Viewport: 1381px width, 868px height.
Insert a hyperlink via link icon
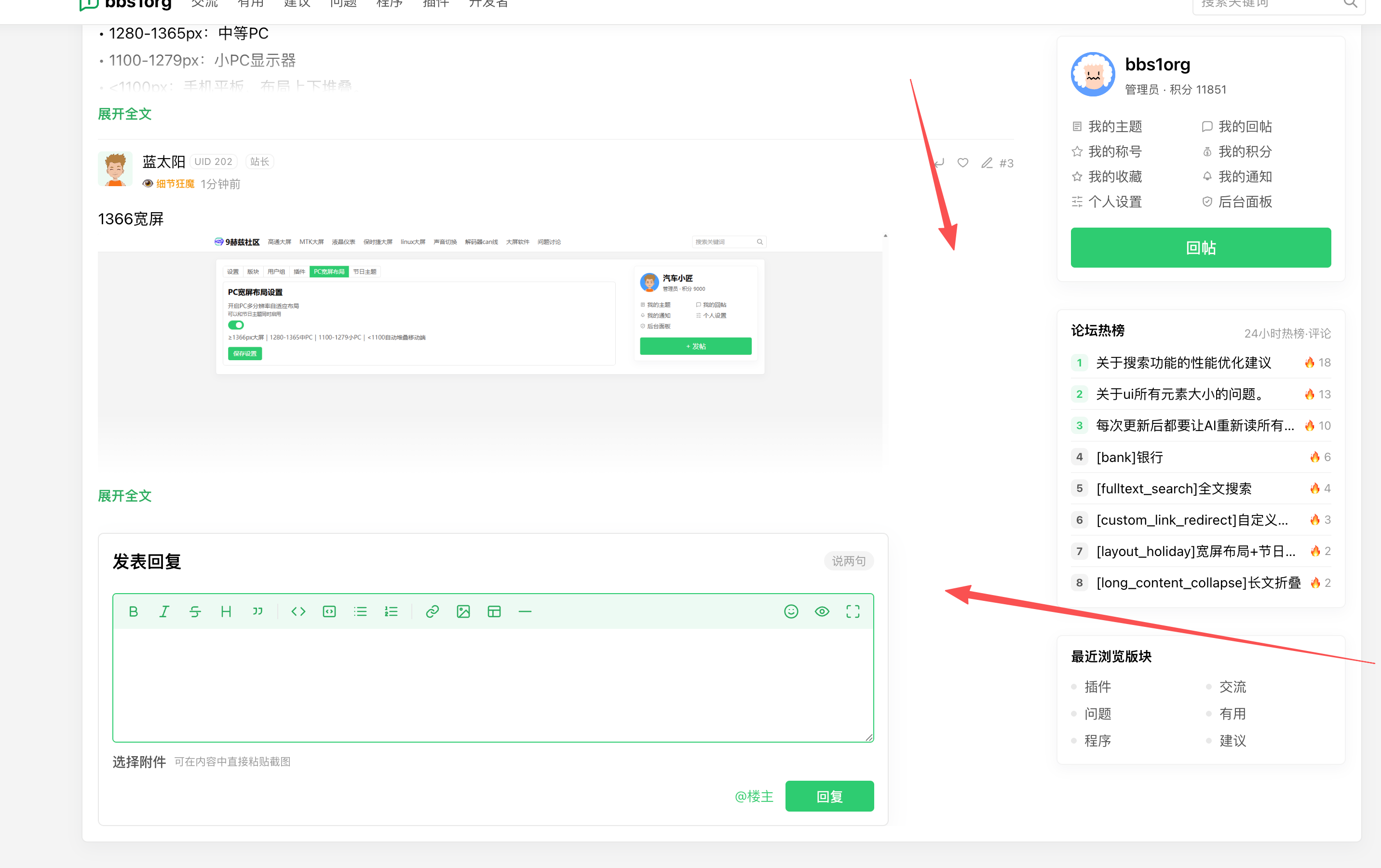(433, 611)
